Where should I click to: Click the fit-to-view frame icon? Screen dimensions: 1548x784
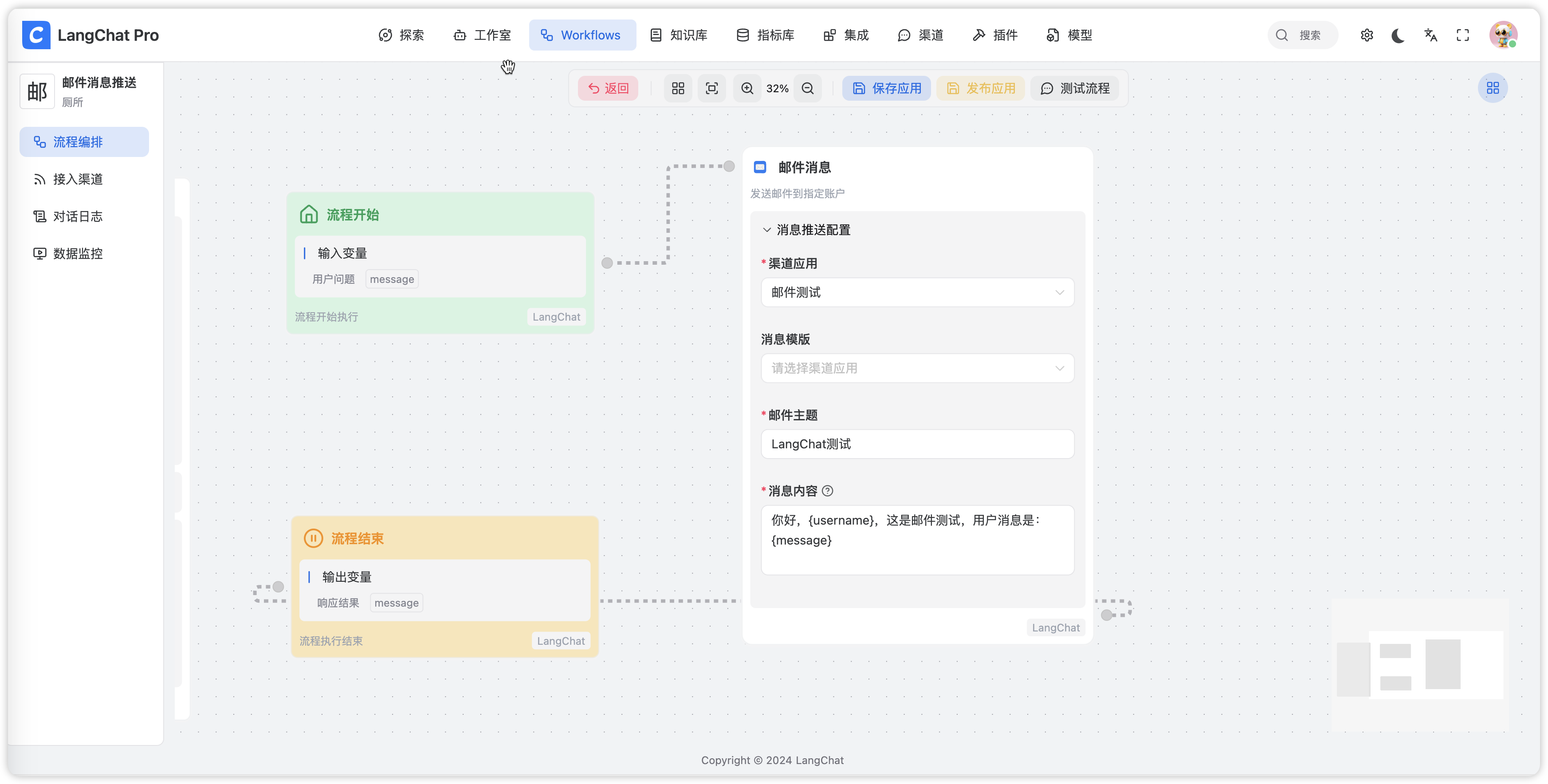pos(711,88)
